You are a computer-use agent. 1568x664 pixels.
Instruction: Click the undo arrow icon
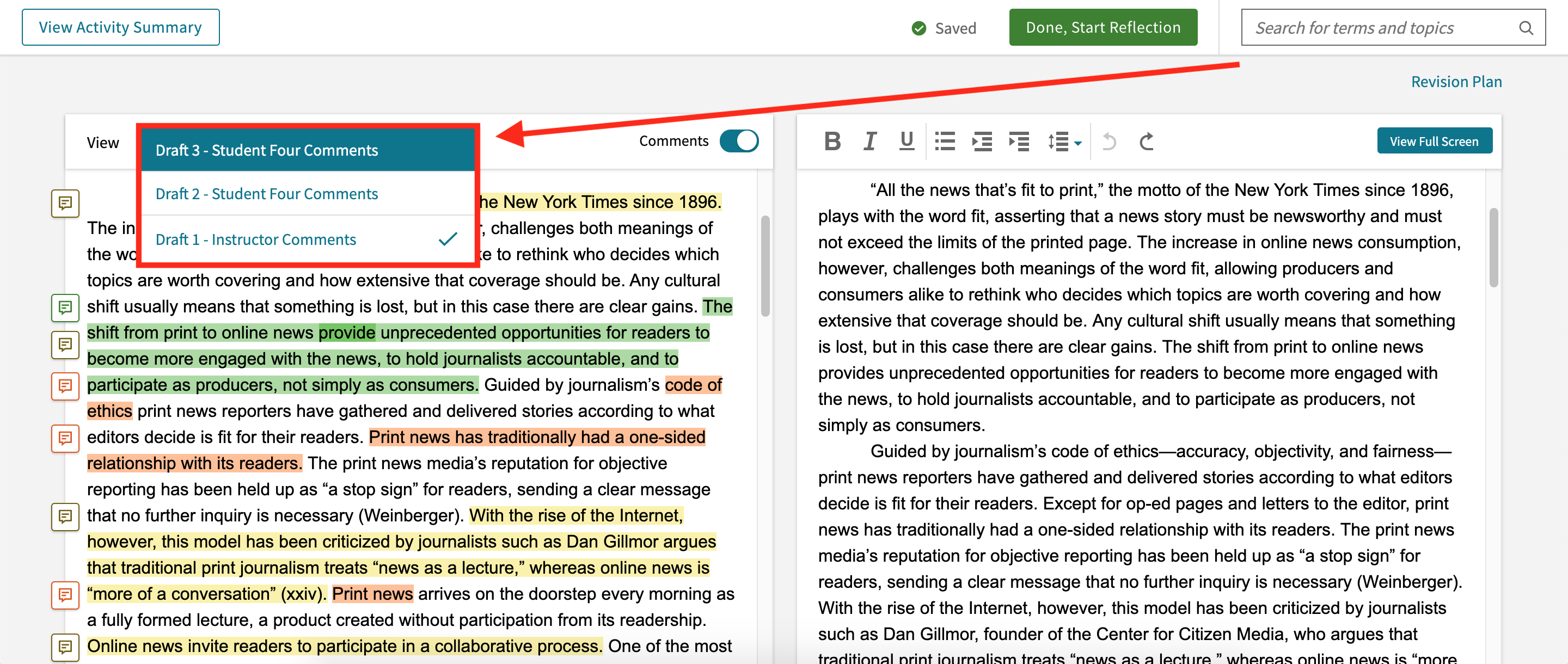[x=1108, y=141]
